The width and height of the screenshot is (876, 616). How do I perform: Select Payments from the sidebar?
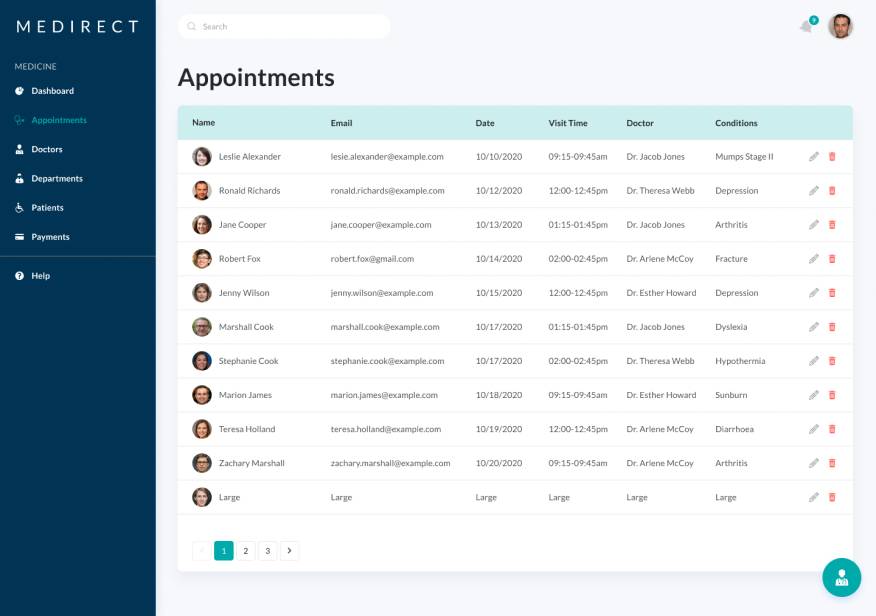coord(50,237)
